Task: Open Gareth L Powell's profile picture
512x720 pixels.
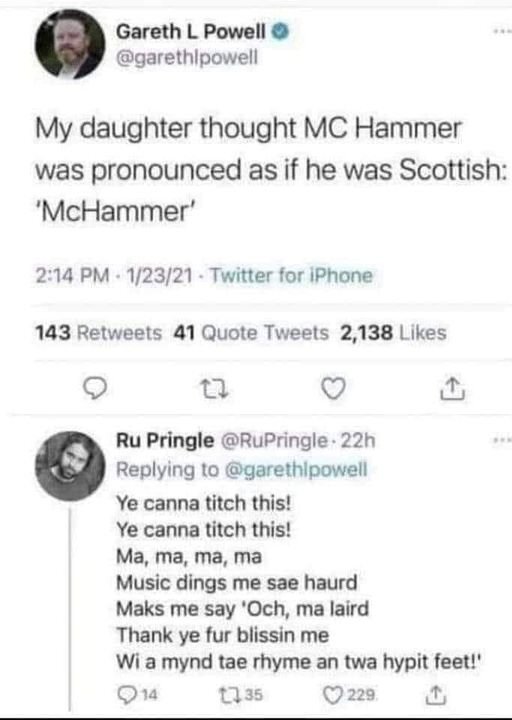Action: tap(70, 44)
